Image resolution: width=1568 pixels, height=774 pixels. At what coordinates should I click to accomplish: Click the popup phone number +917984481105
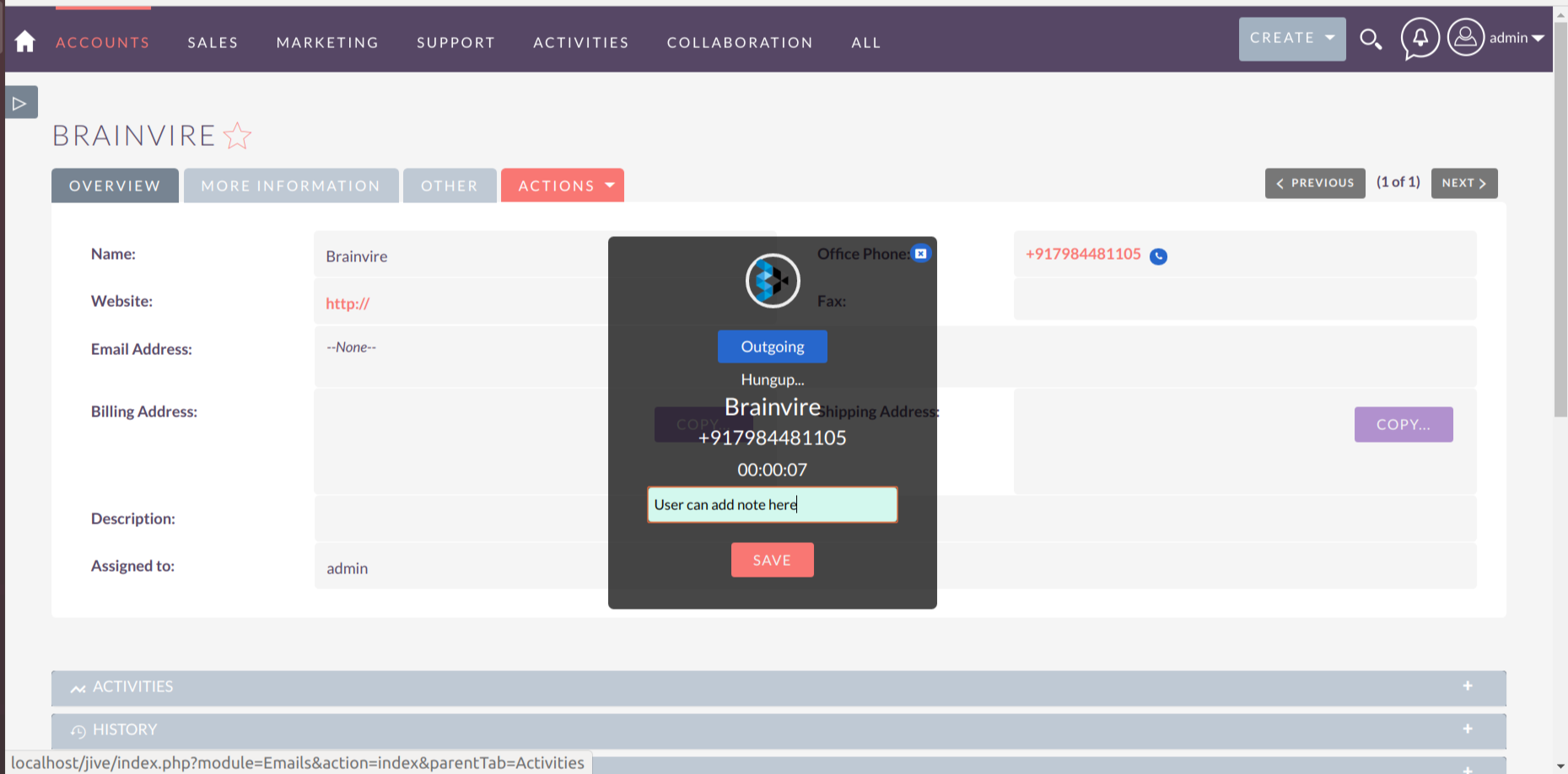point(773,438)
